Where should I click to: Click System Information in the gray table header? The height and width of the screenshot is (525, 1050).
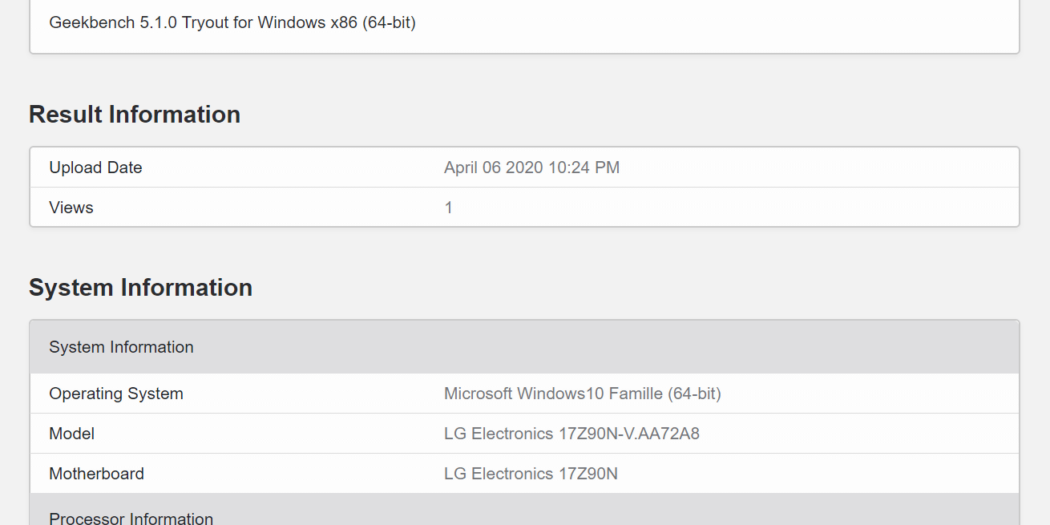[x=121, y=347]
